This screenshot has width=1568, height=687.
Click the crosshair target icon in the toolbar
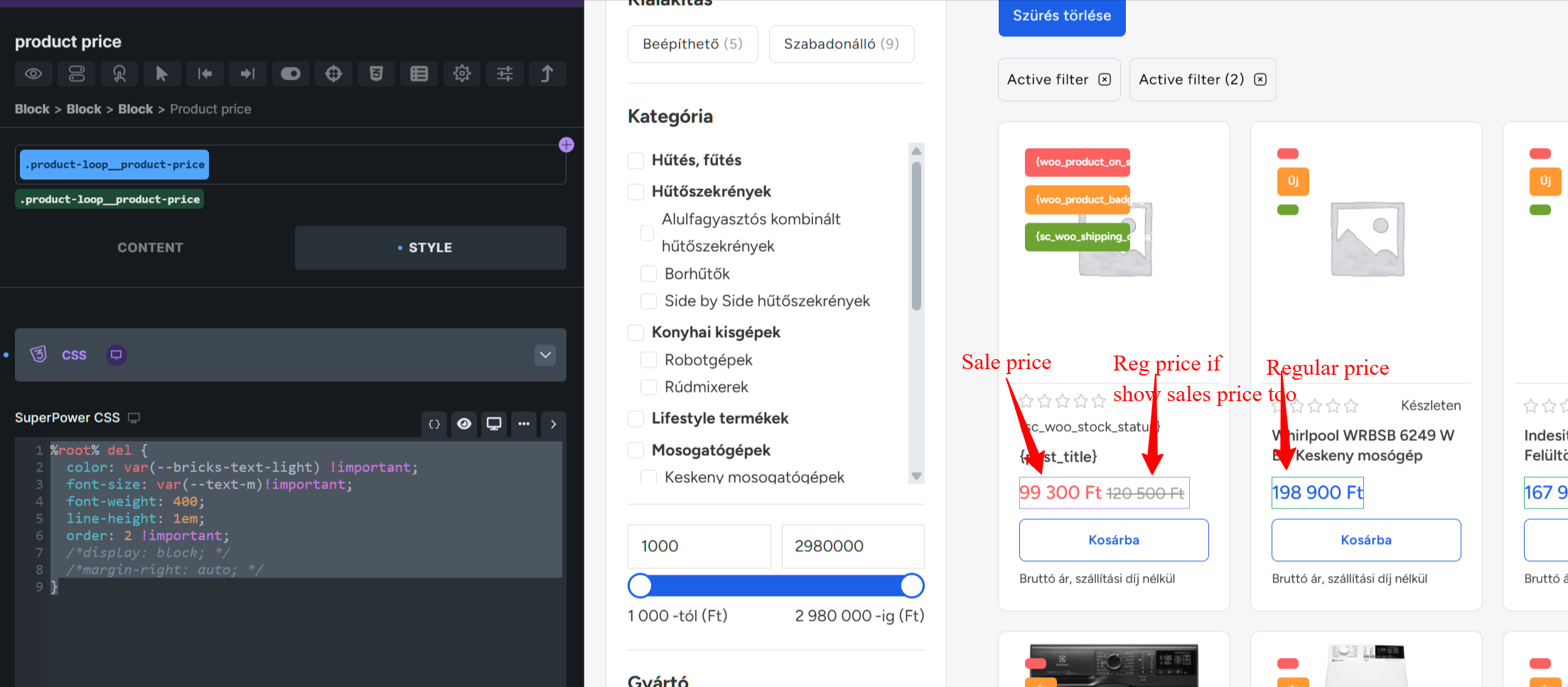click(x=333, y=74)
